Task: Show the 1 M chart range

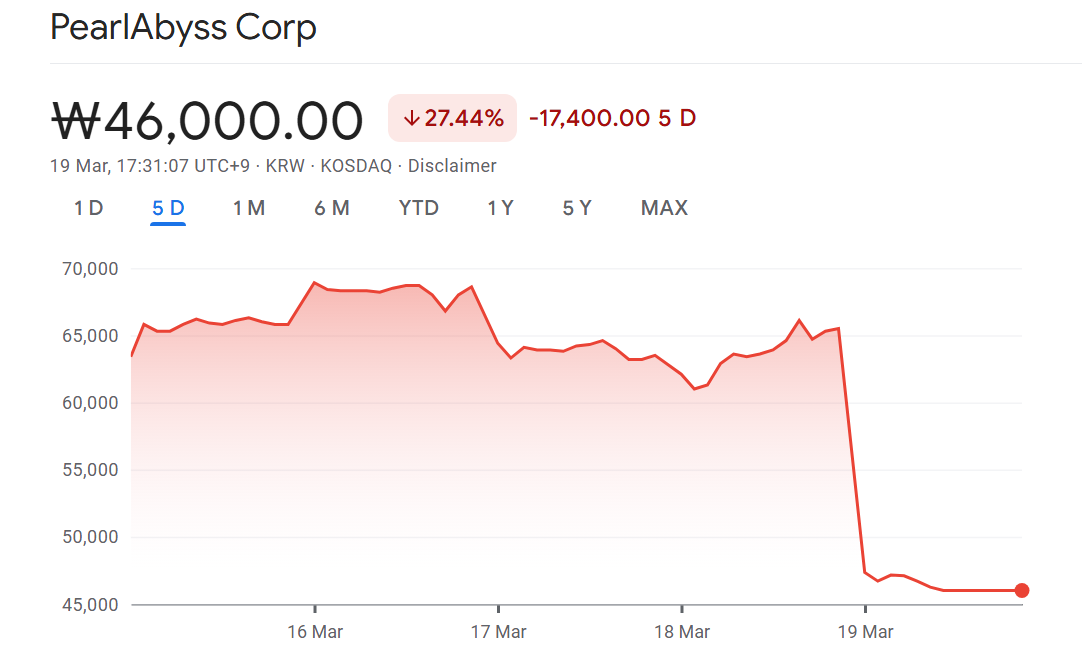Action: (x=248, y=208)
